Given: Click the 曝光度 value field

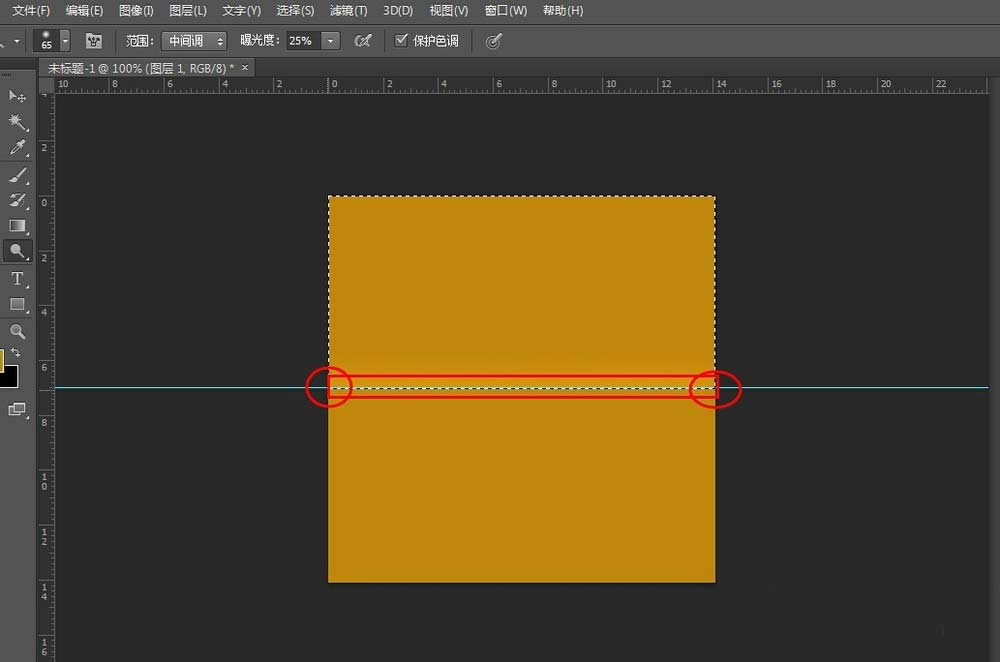Looking at the screenshot, I should pyautogui.click(x=302, y=41).
